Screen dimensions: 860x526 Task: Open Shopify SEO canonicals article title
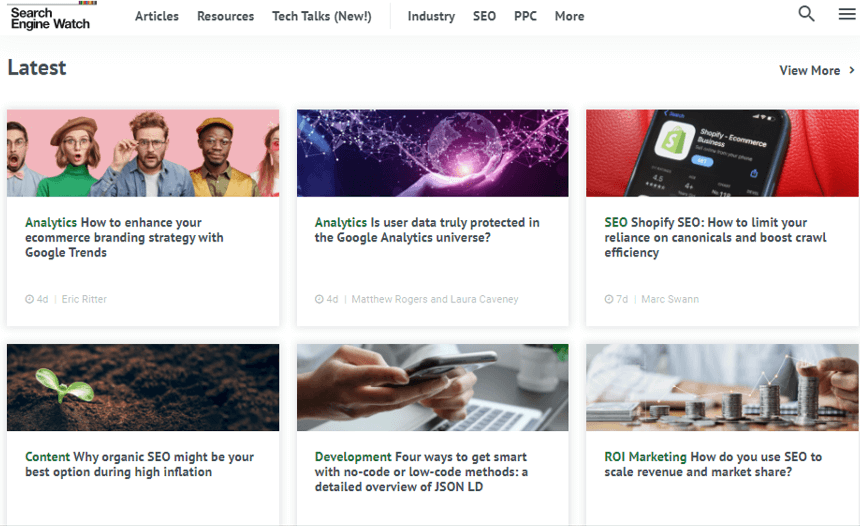pos(715,237)
